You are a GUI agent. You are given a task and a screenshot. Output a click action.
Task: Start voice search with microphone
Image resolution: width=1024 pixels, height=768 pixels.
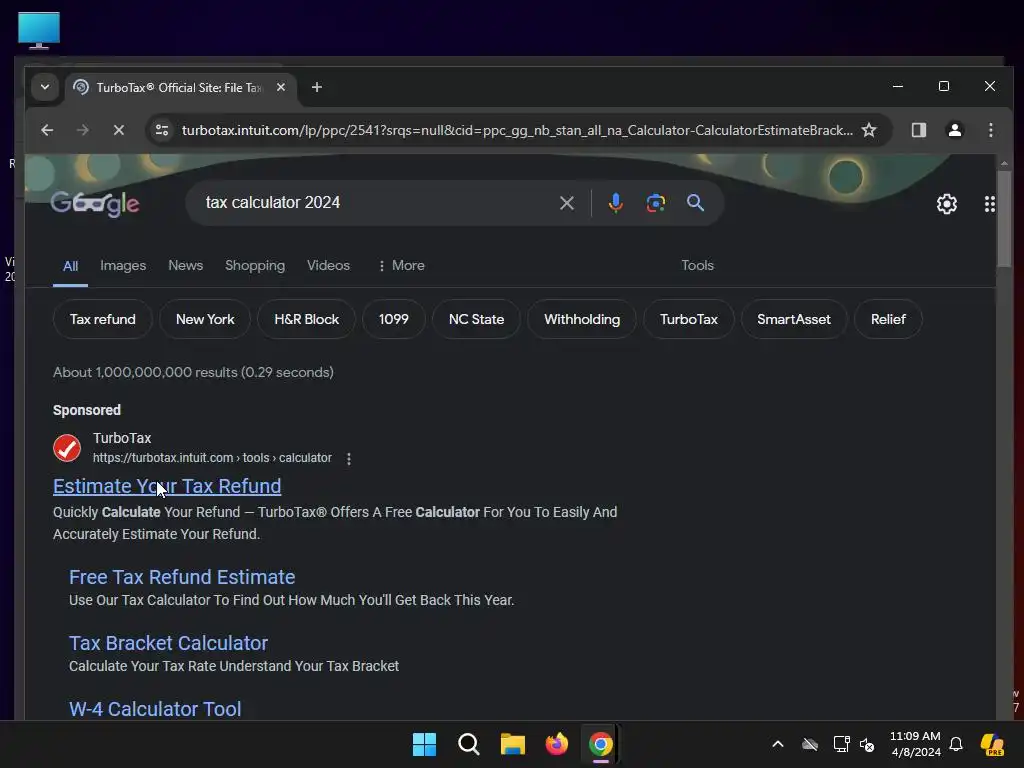[615, 203]
